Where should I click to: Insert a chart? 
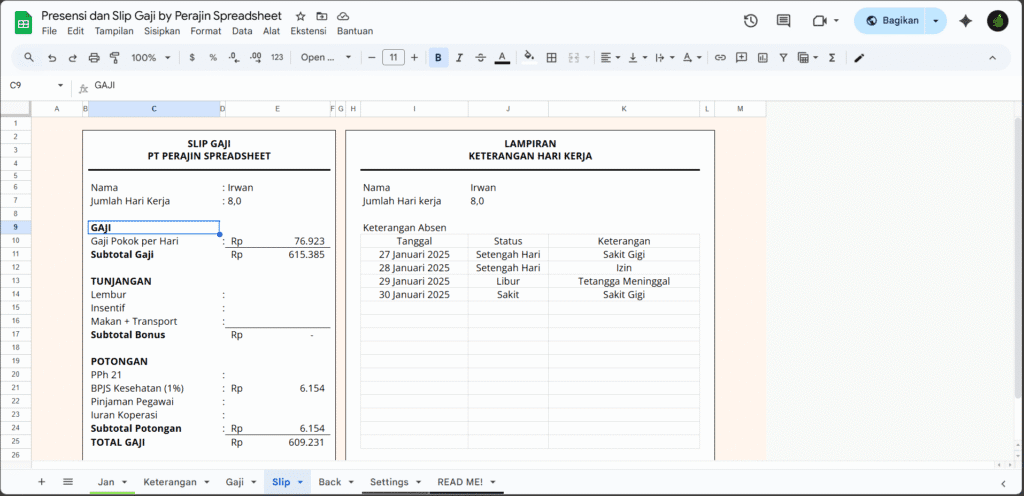tap(762, 57)
